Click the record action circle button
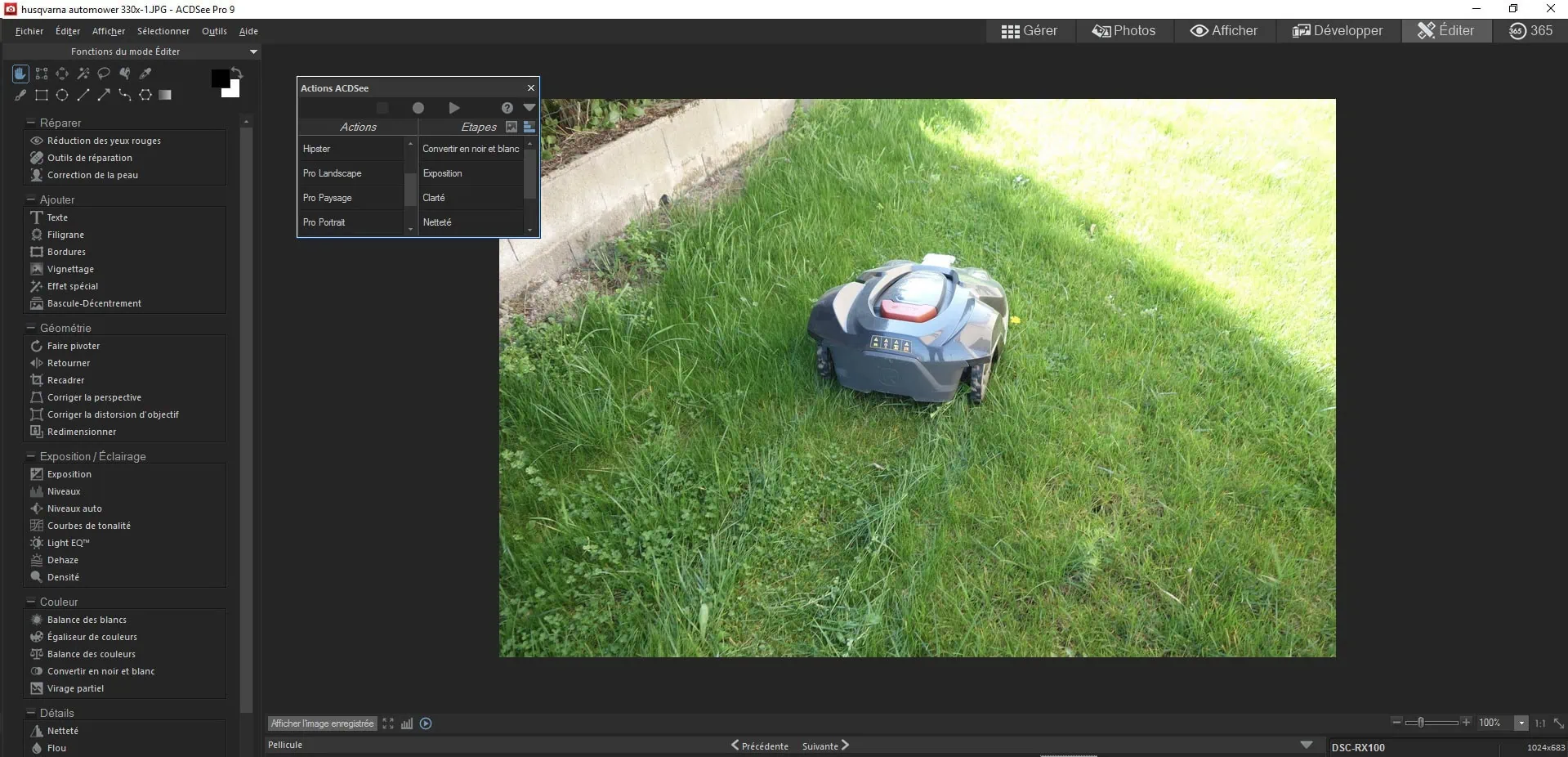This screenshot has width=1568, height=757. [x=418, y=108]
